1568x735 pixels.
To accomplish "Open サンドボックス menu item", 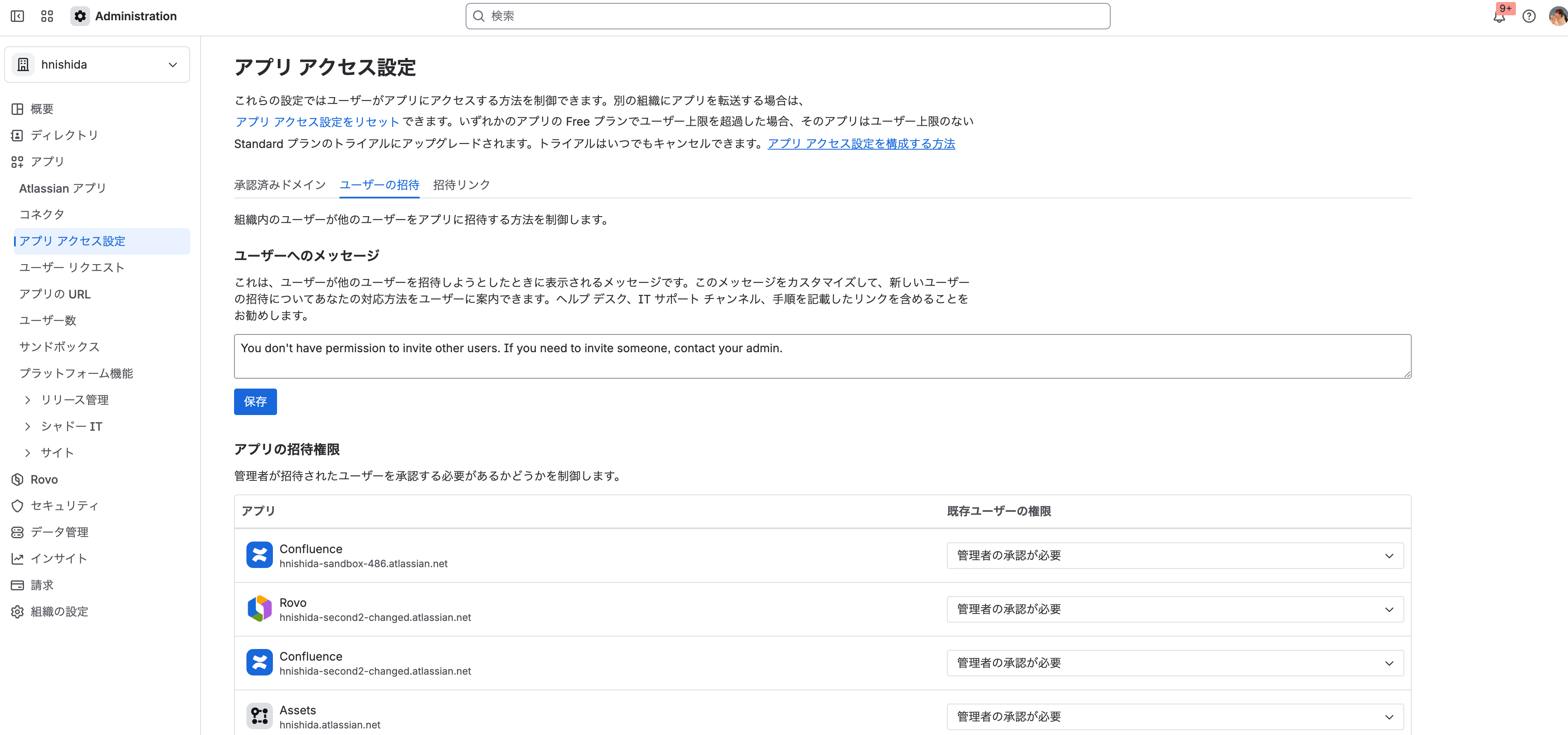I will pyautogui.click(x=102, y=347).
